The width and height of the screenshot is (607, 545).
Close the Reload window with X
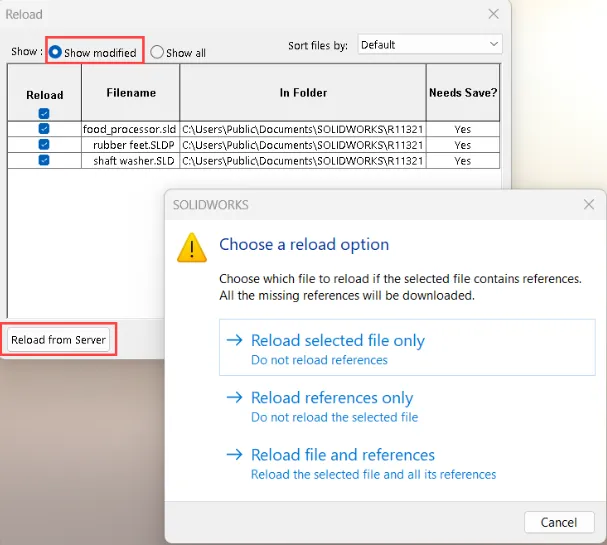494,14
